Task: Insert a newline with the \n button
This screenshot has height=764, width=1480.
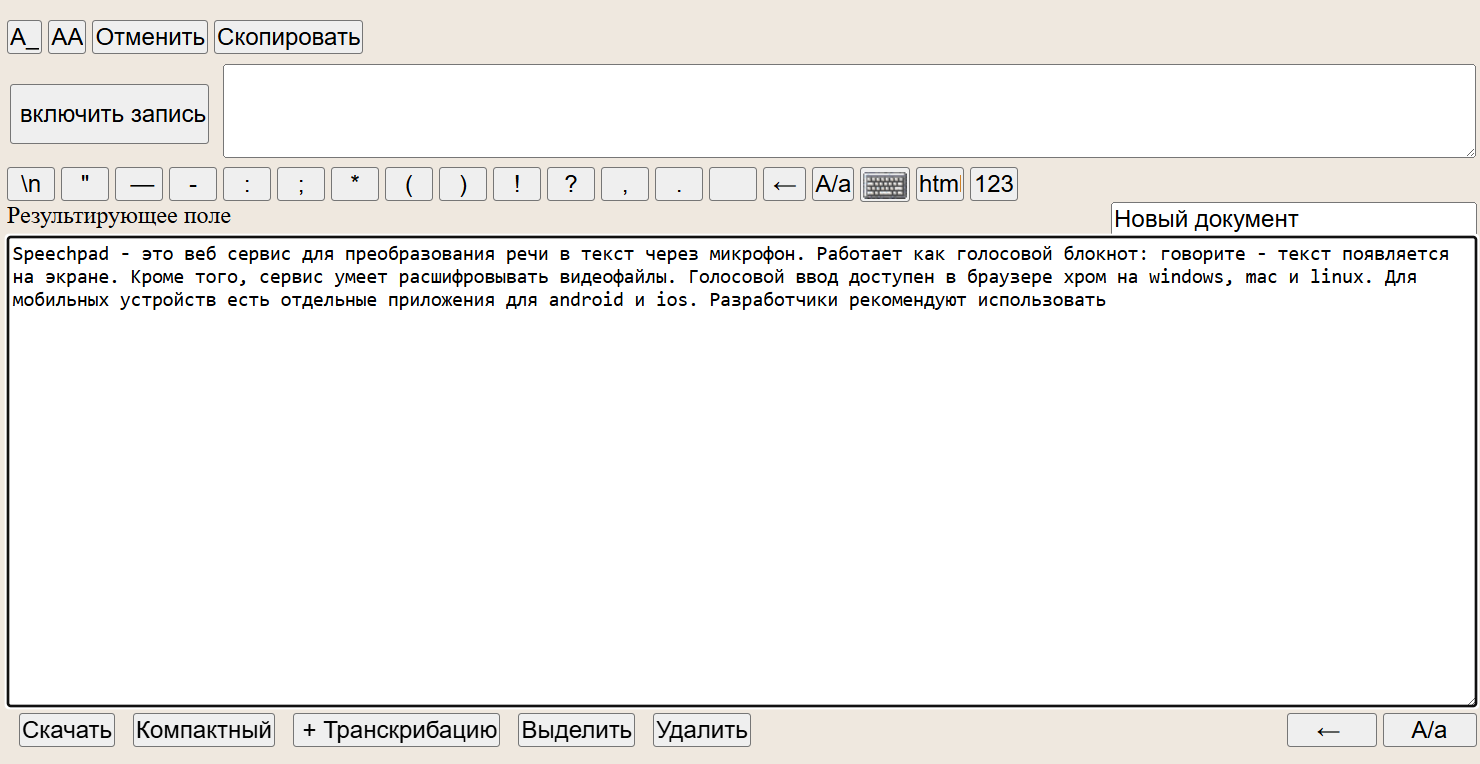Action: click(31, 184)
